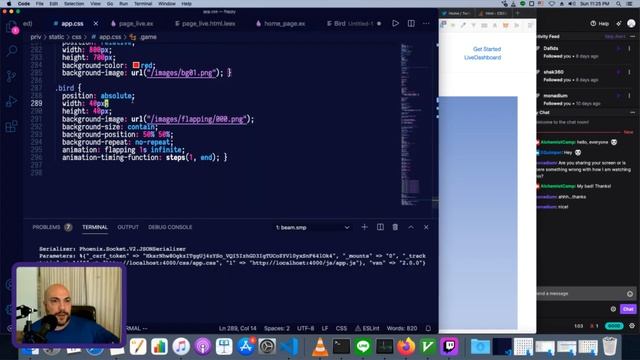
Task: Click 'Get Started' link in browser
Action: pos(487,49)
